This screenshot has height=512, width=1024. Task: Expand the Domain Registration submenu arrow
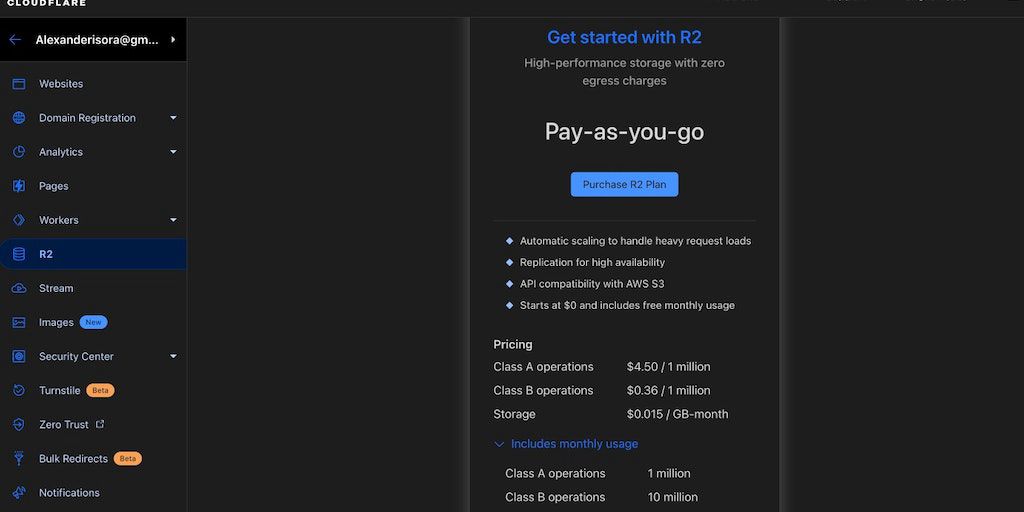[173, 118]
